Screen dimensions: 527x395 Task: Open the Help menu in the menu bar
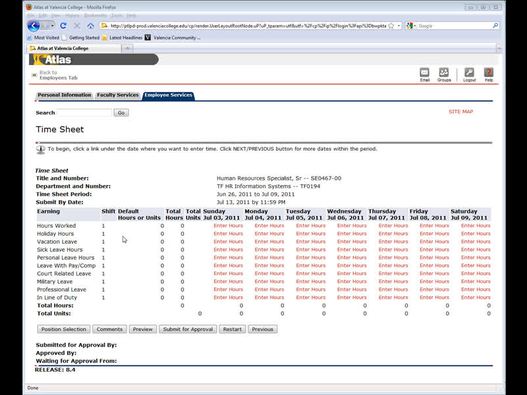point(131,15)
